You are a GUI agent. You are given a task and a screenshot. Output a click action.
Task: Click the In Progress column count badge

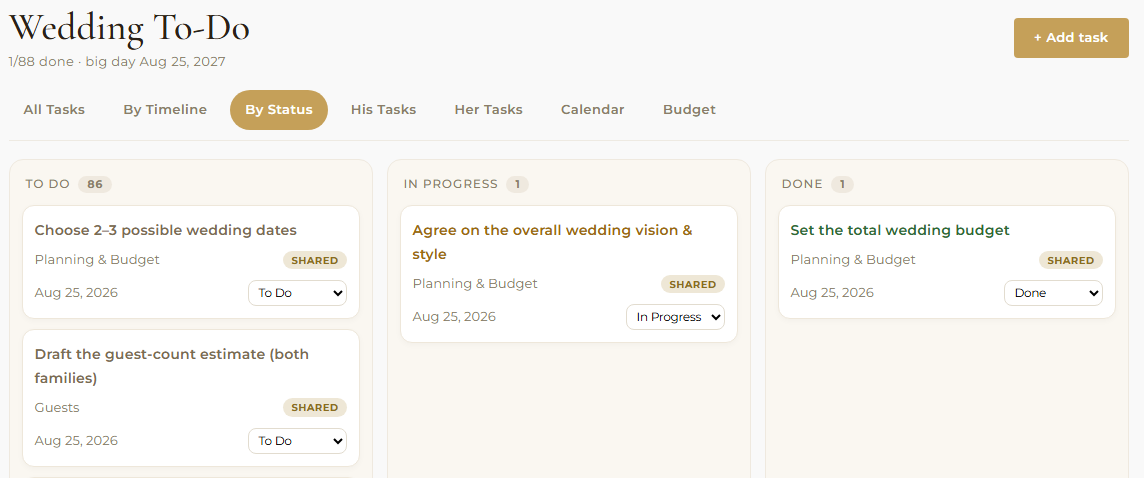[517, 184]
